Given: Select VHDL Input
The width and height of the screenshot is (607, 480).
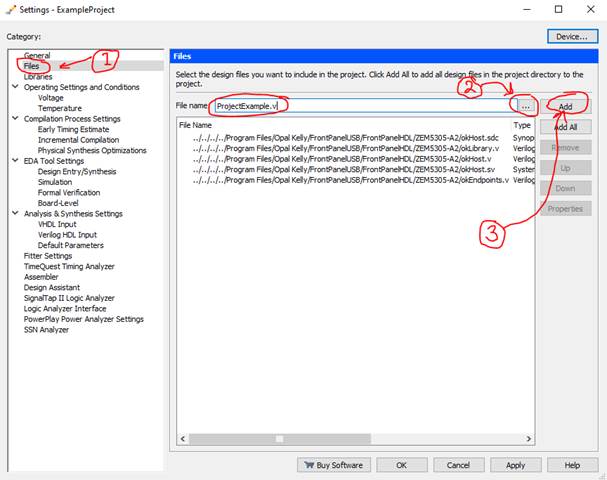Looking at the screenshot, I should point(57,224).
